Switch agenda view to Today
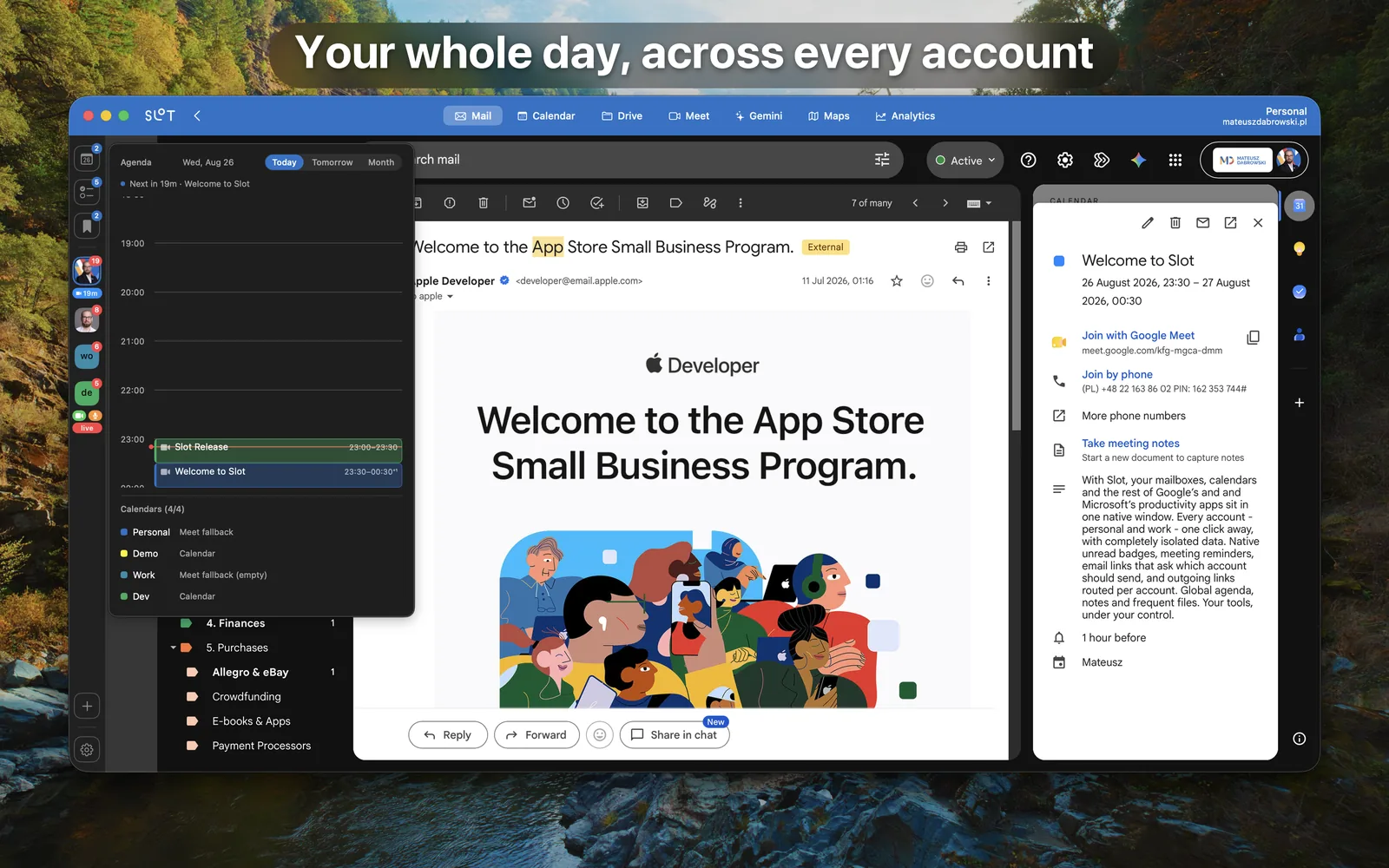Image resolution: width=1389 pixels, height=868 pixels. (x=284, y=162)
